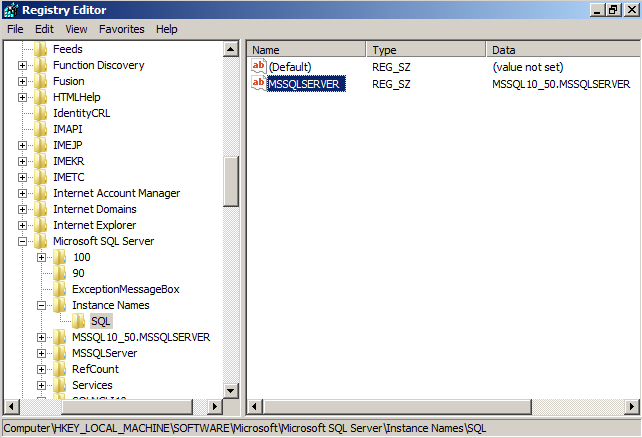
Task: Click the Internet Explorer folder icon
Action: click(x=40, y=225)
